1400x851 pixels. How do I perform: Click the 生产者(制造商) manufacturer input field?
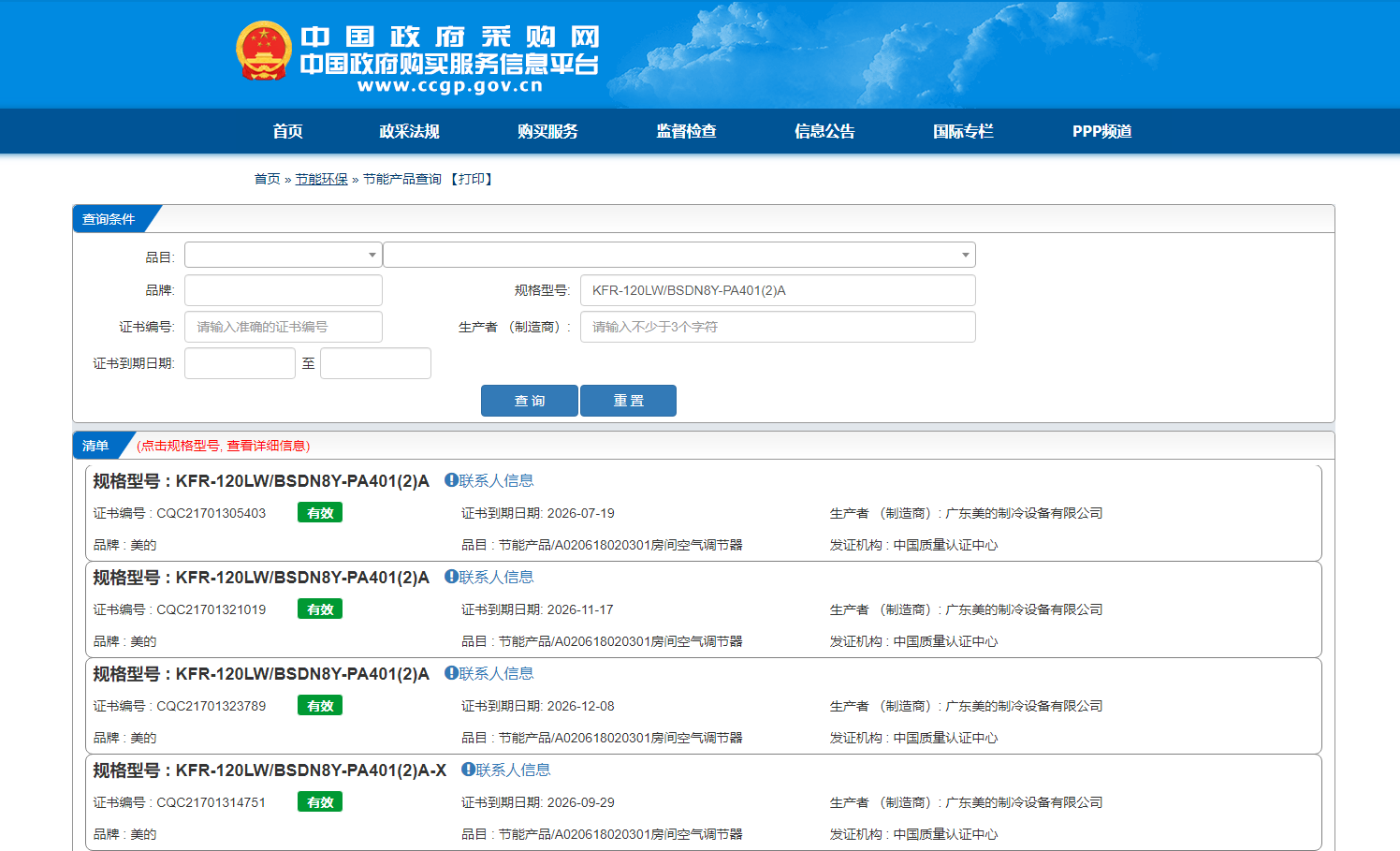pyautogui.click(x=778, y=327)
